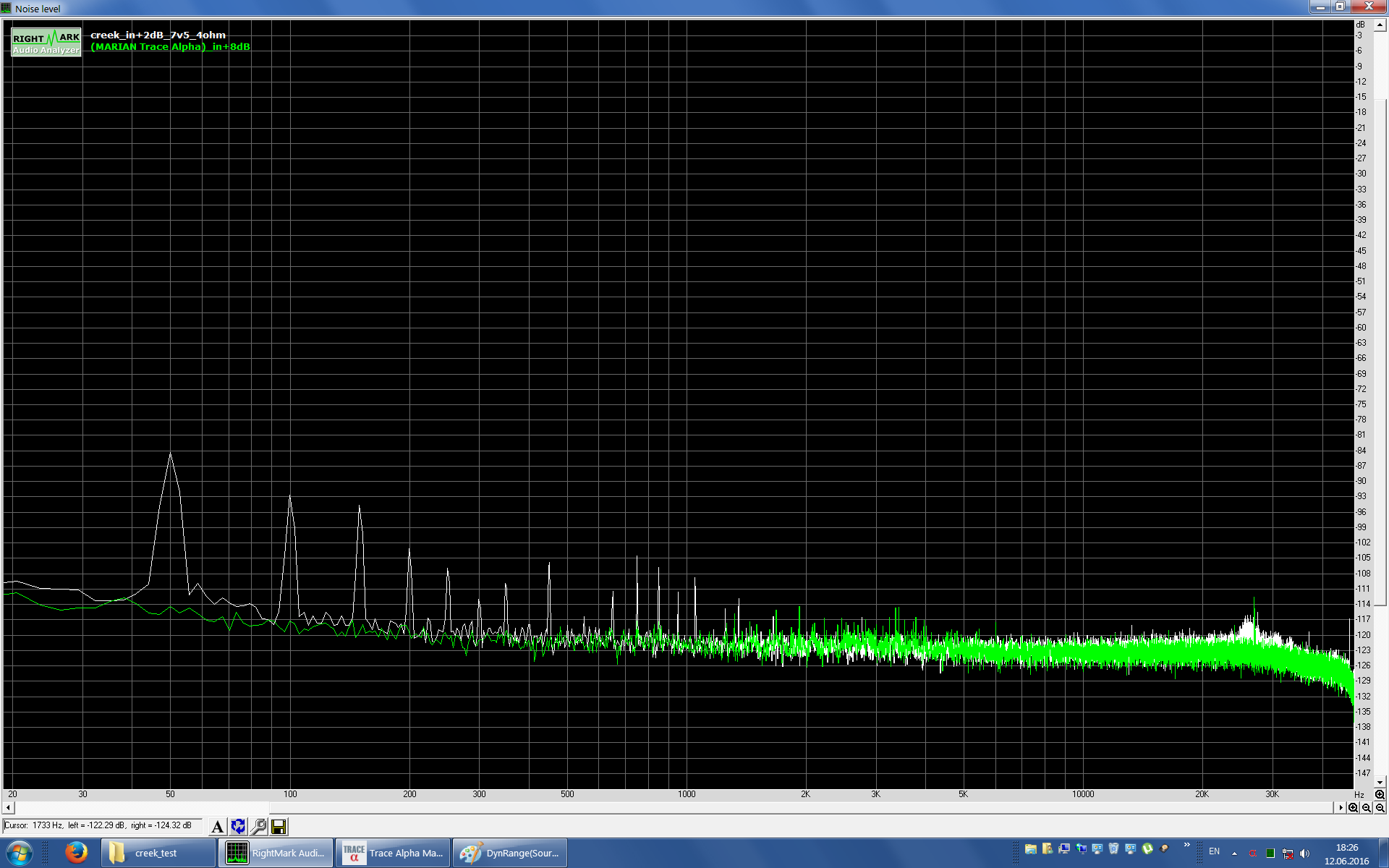Click the vertical scrollbar down arrow
The image size is (1389, 868).
(x=1380, y=782)
